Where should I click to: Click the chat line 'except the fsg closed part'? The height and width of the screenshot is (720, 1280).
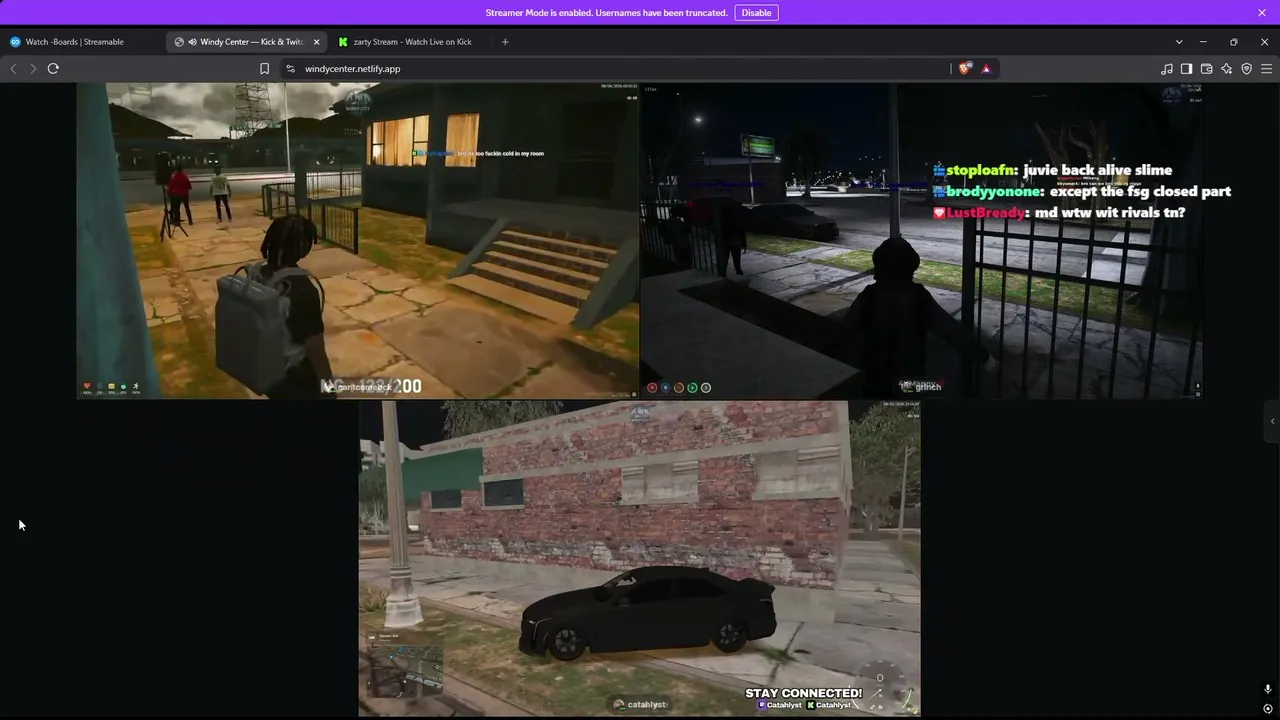1141,191
